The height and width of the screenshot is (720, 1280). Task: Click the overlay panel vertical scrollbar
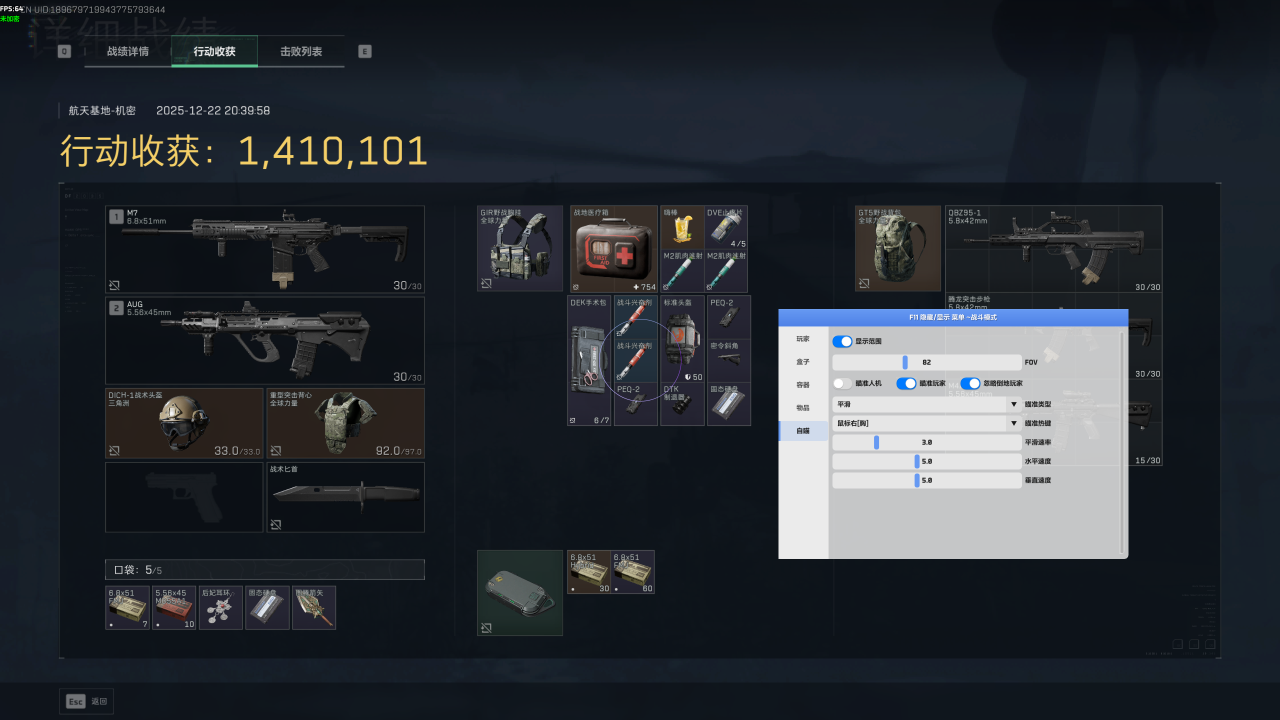[x=1122, y=440]
